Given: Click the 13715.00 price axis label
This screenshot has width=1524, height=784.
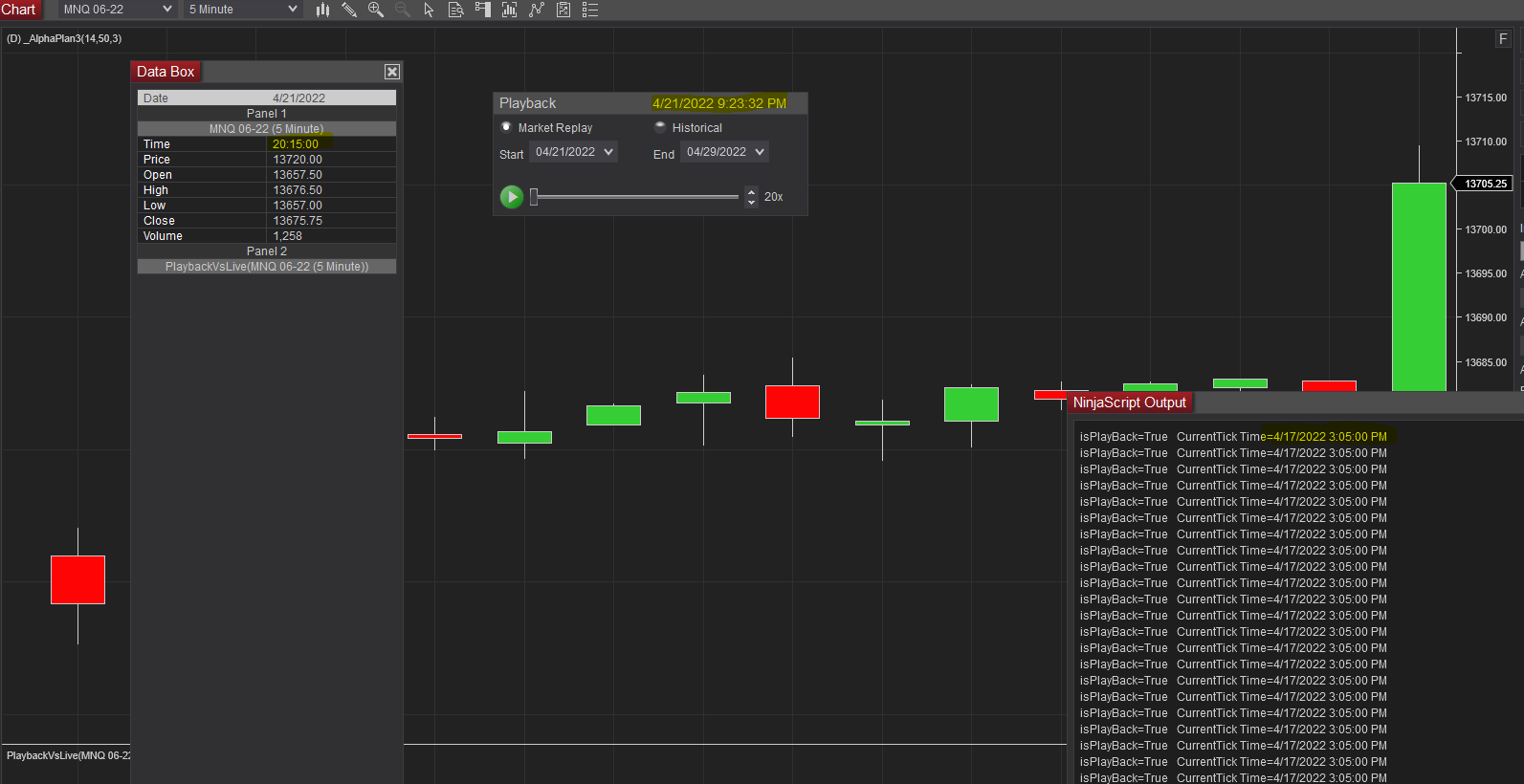Looking at the screenshot, I should (x=1486, y=98).
